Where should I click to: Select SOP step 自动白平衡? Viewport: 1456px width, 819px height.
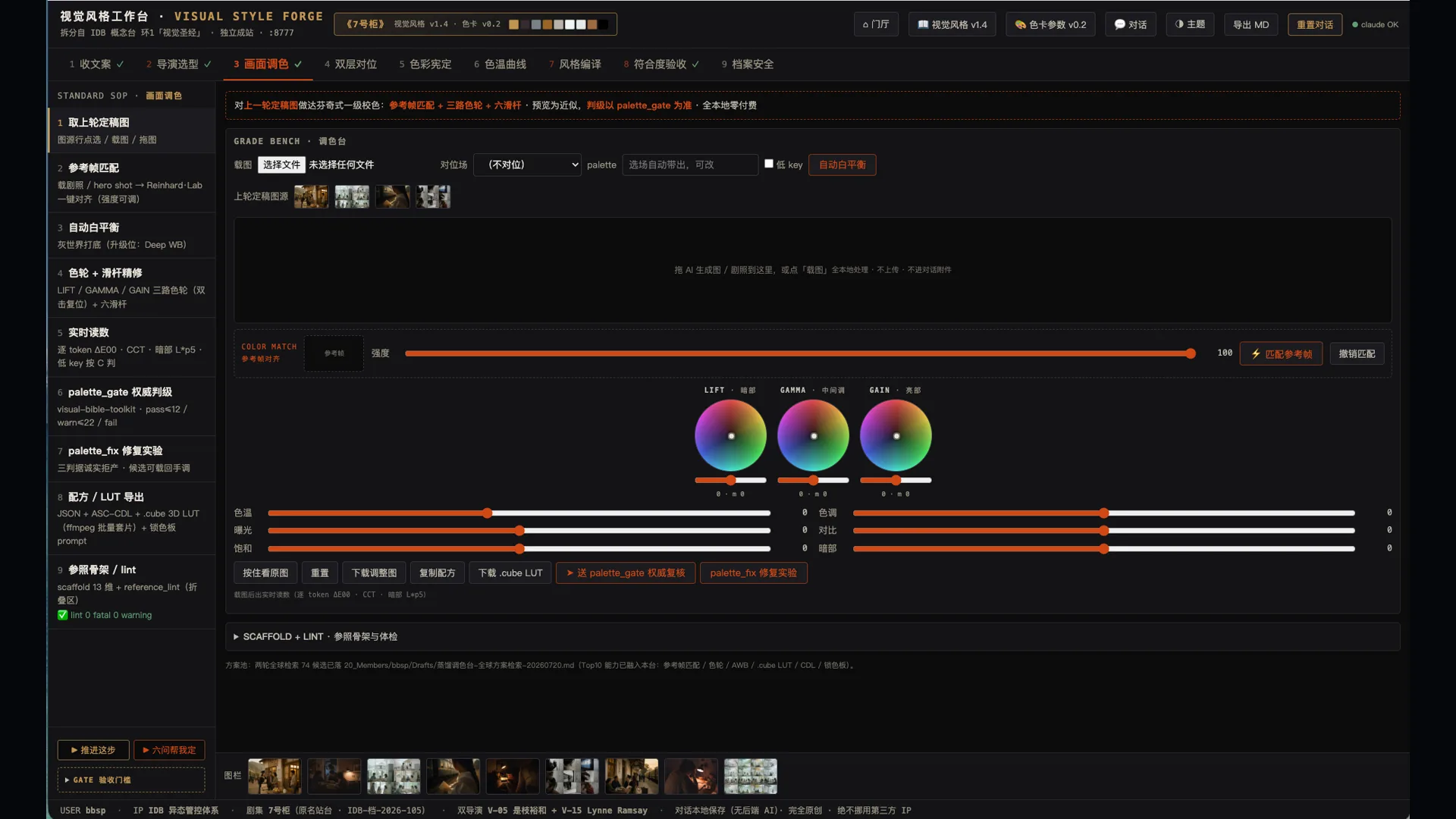(x=132, y=235)
